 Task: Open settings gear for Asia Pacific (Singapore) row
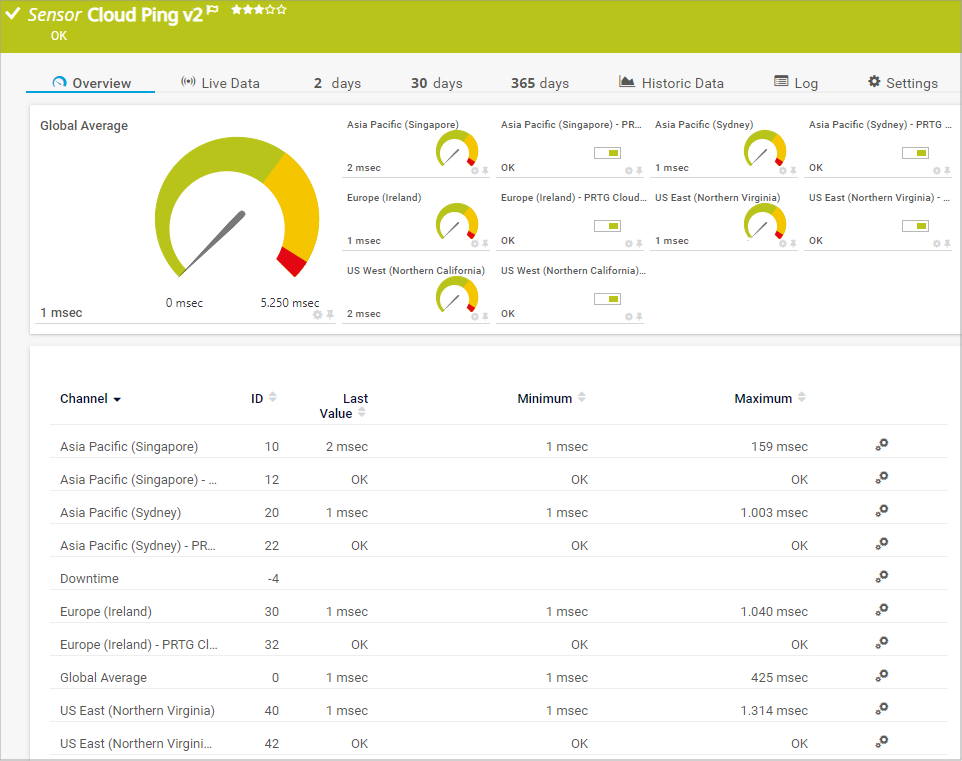(881, 446)
